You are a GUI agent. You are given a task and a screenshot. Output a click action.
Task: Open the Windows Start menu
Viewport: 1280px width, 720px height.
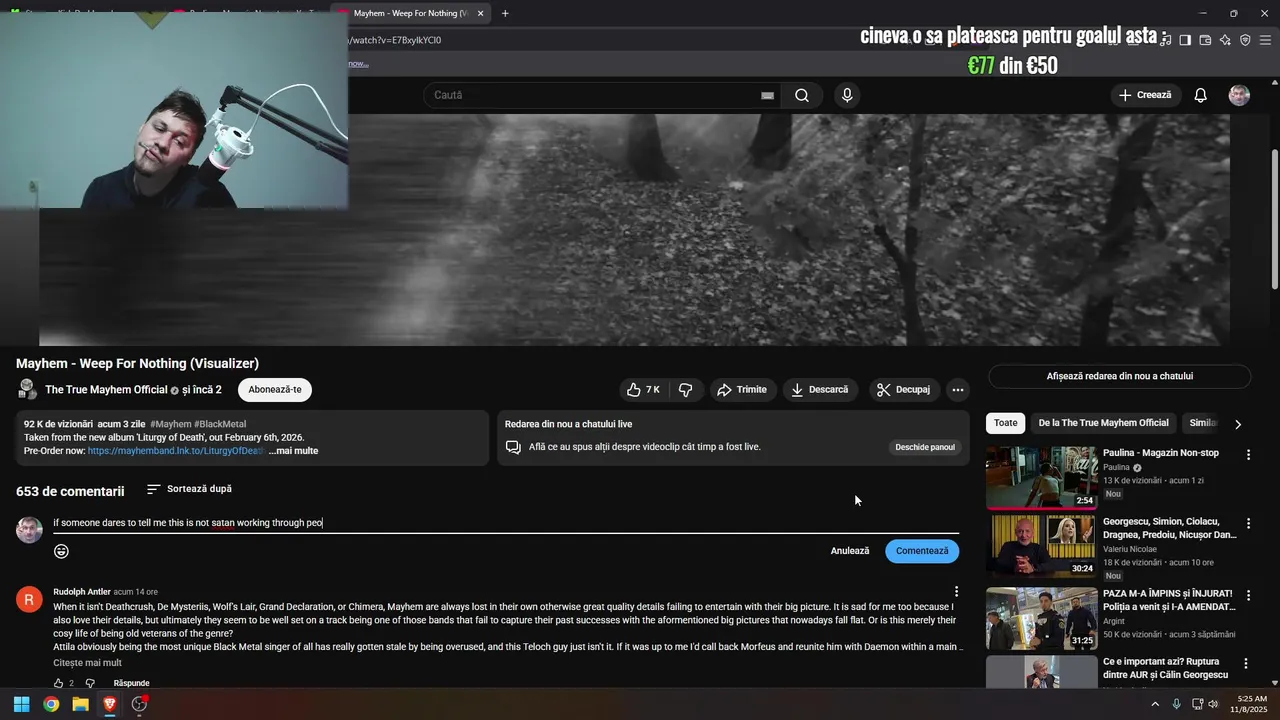[21, 704]
